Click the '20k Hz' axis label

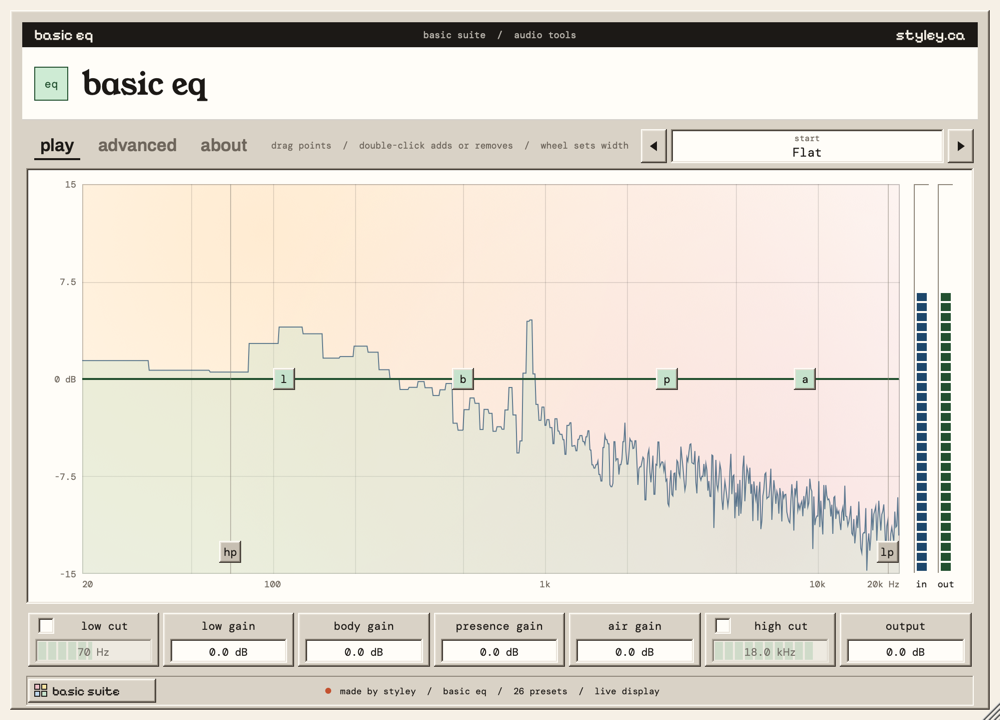tap(883, 584)
